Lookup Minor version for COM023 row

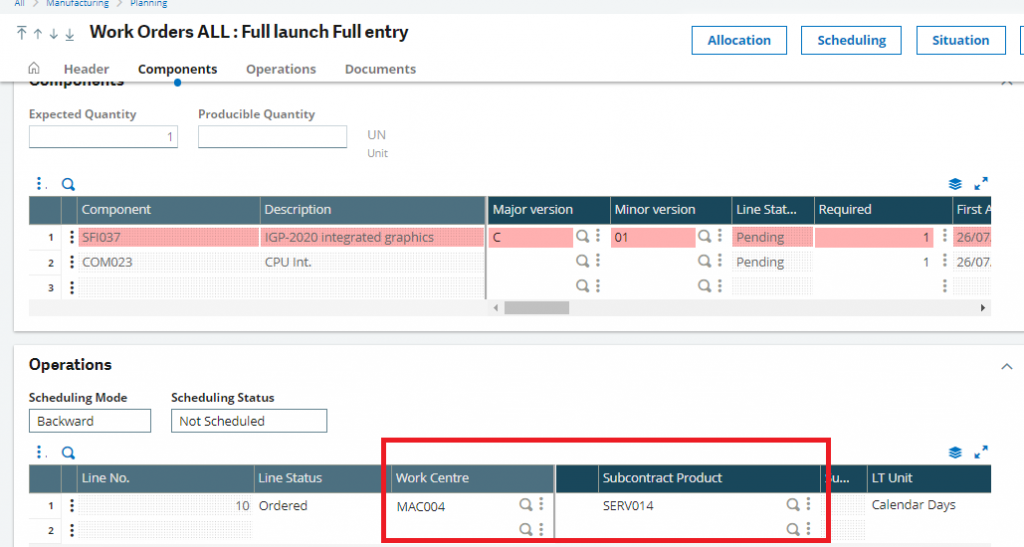tap(704, 261)
